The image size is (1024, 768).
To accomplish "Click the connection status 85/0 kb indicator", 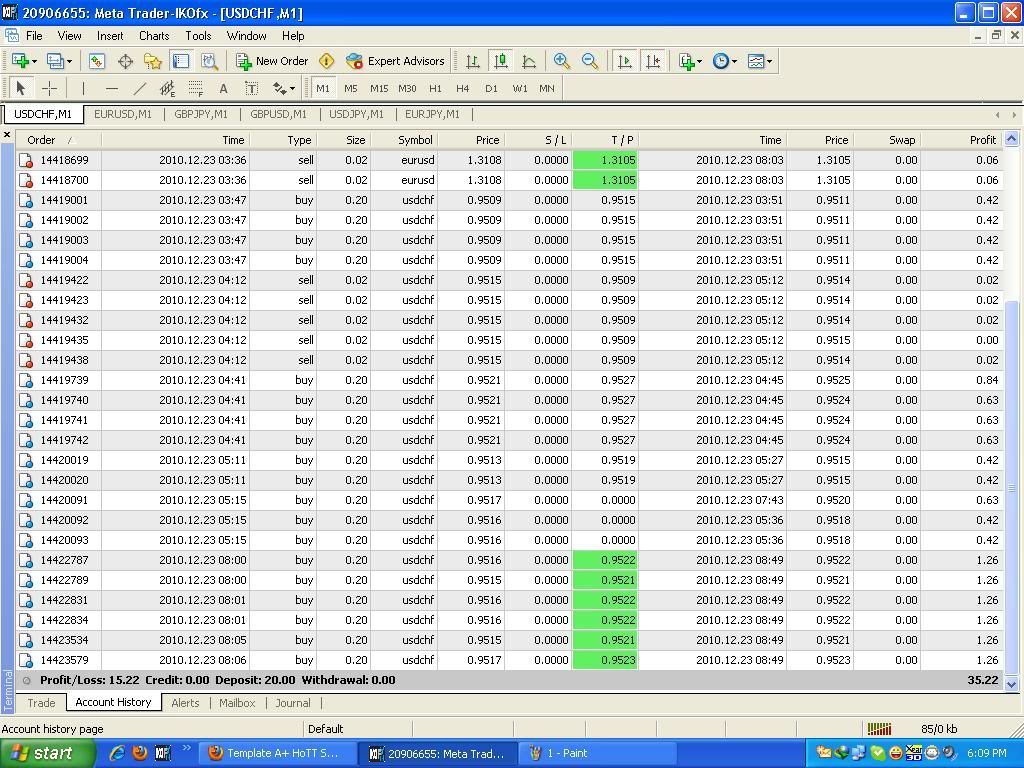I will (x=913, y=729).
